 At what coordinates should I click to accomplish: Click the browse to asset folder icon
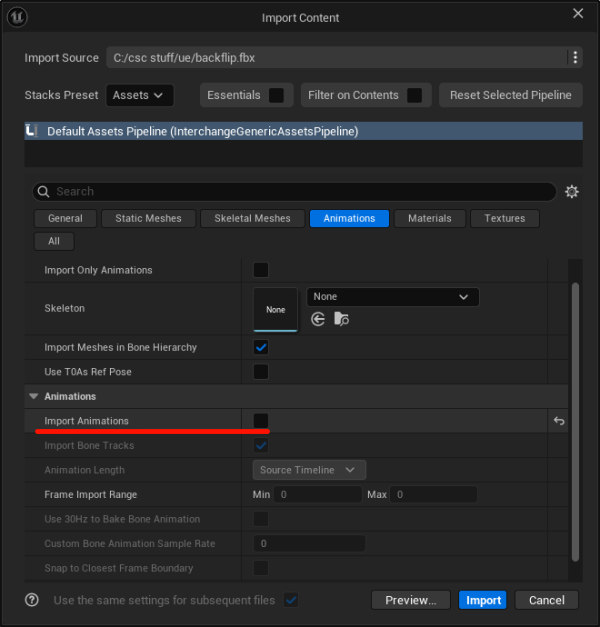[x=342, y=319]
